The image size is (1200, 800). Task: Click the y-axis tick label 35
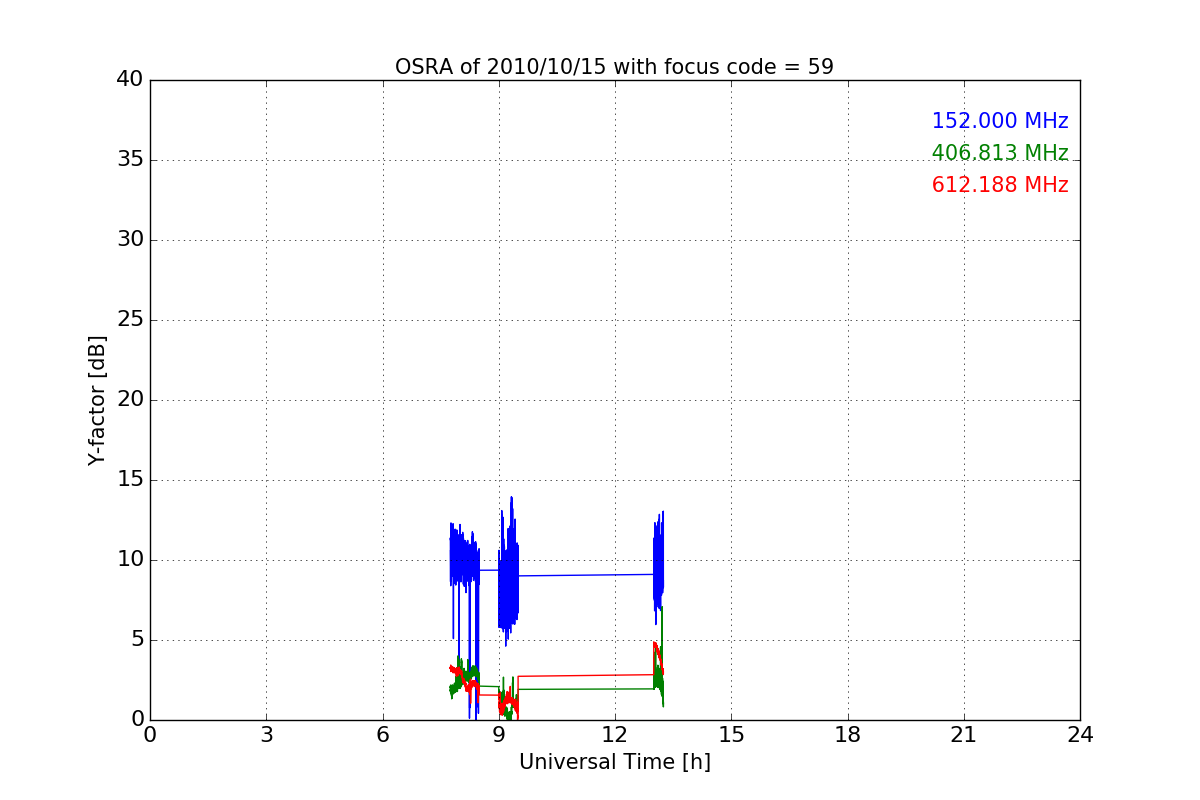point(130,160)
